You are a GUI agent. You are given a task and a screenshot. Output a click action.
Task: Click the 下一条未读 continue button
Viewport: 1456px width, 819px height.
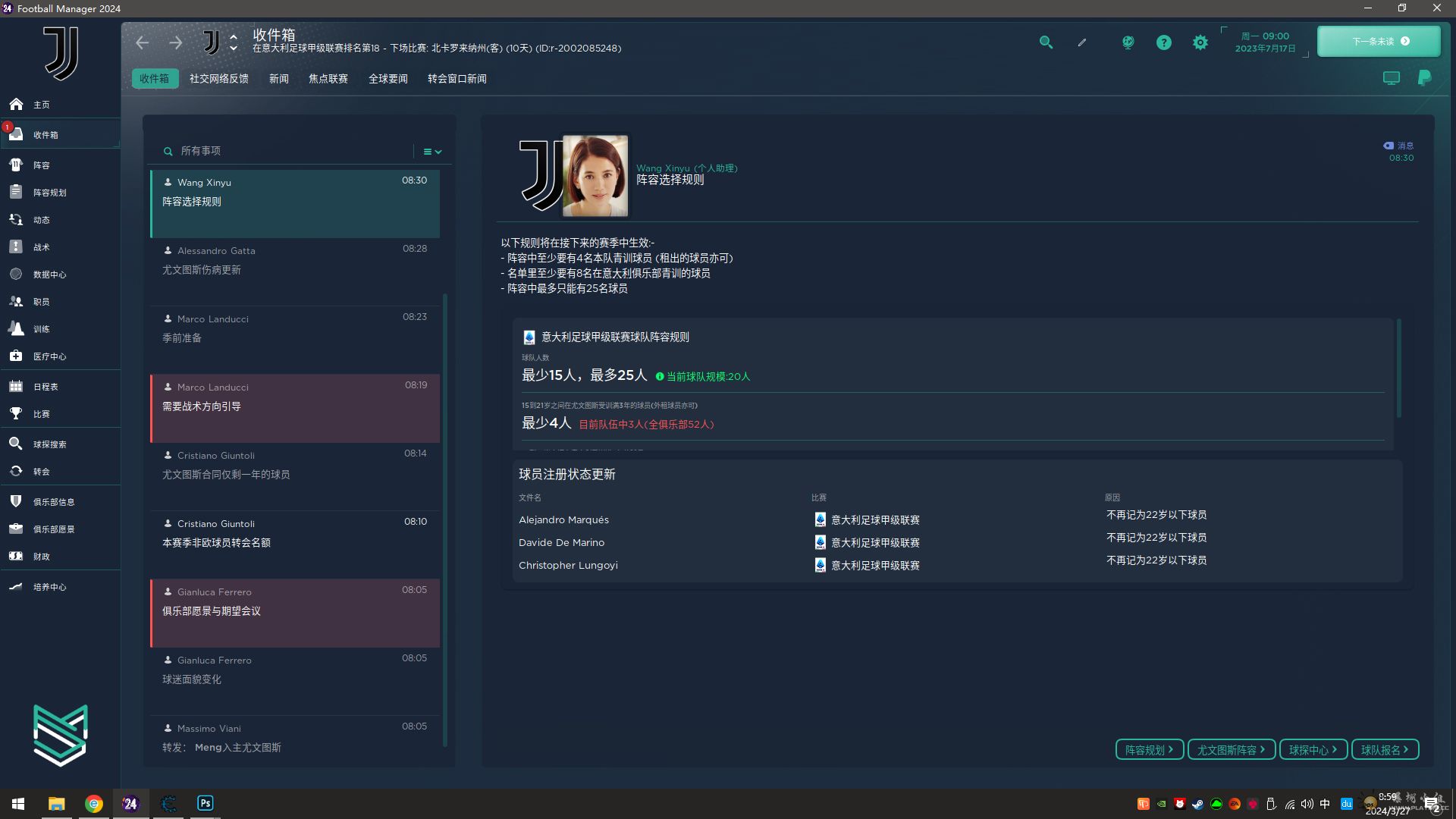[1379, 42]
